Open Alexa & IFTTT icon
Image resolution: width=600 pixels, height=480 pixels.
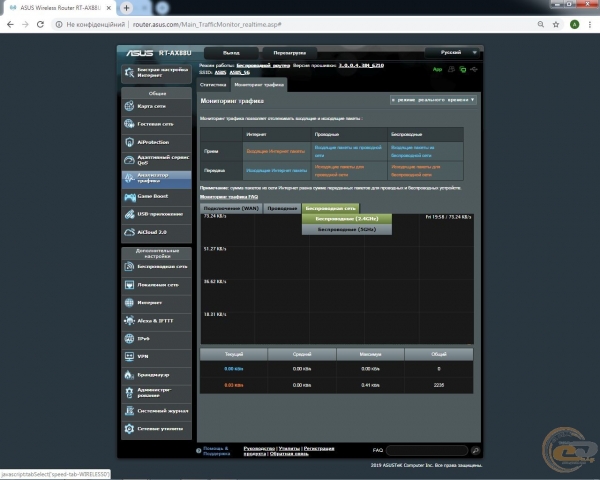(x=129, y=320)
